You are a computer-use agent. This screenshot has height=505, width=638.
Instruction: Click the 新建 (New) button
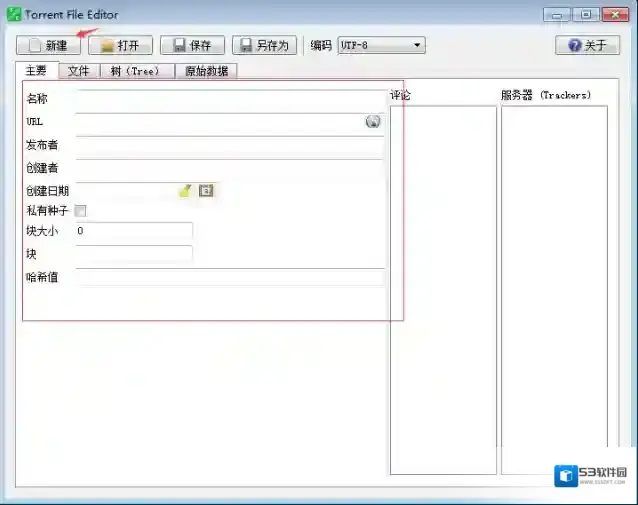tap(48, 46)
